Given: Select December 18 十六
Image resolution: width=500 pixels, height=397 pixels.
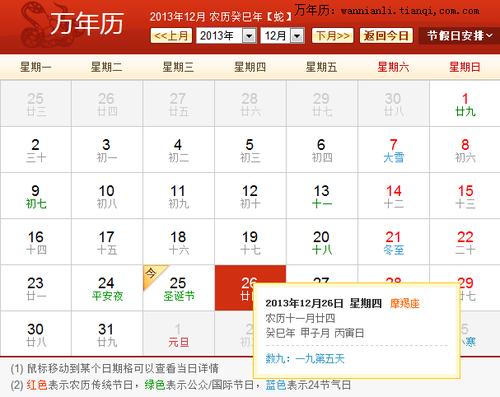Looking at the screenshot, I should coord(178,242).
